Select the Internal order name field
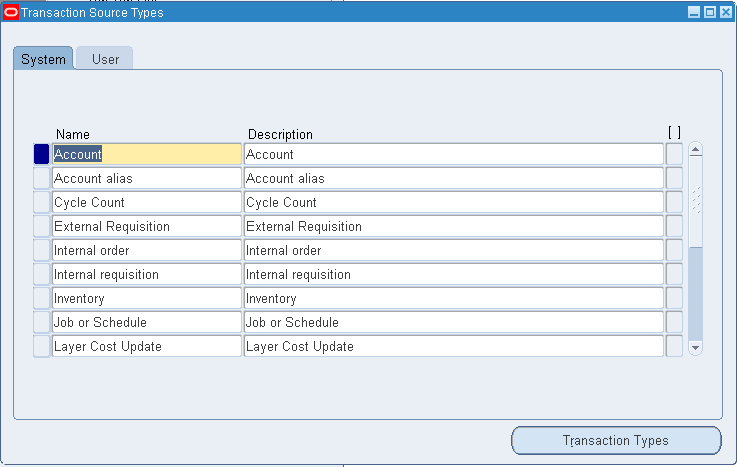Viewport: 737px width, 467px height. pyautogui.click(x=146, y=250)
